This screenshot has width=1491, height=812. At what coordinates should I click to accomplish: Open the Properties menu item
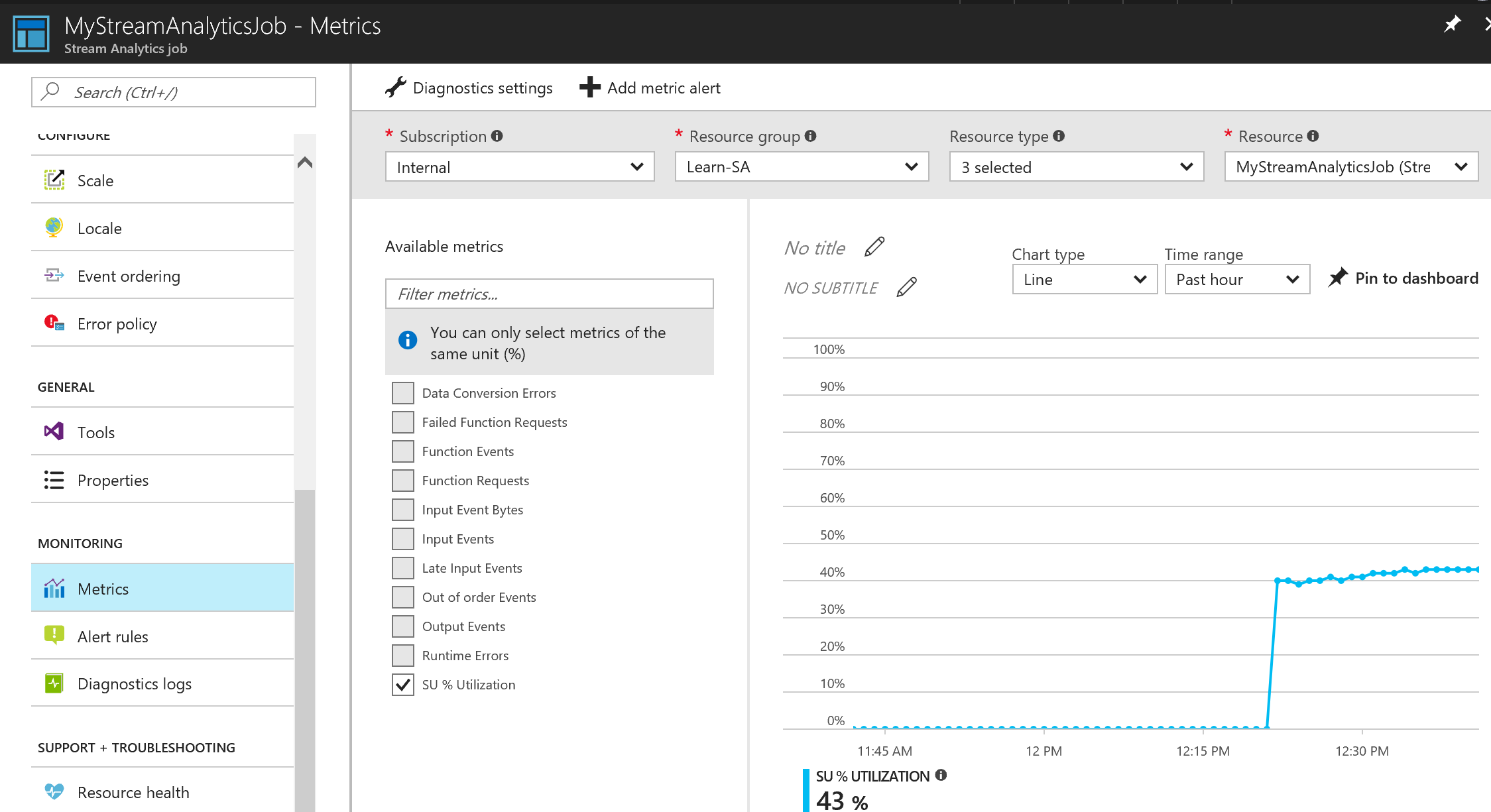162,479
